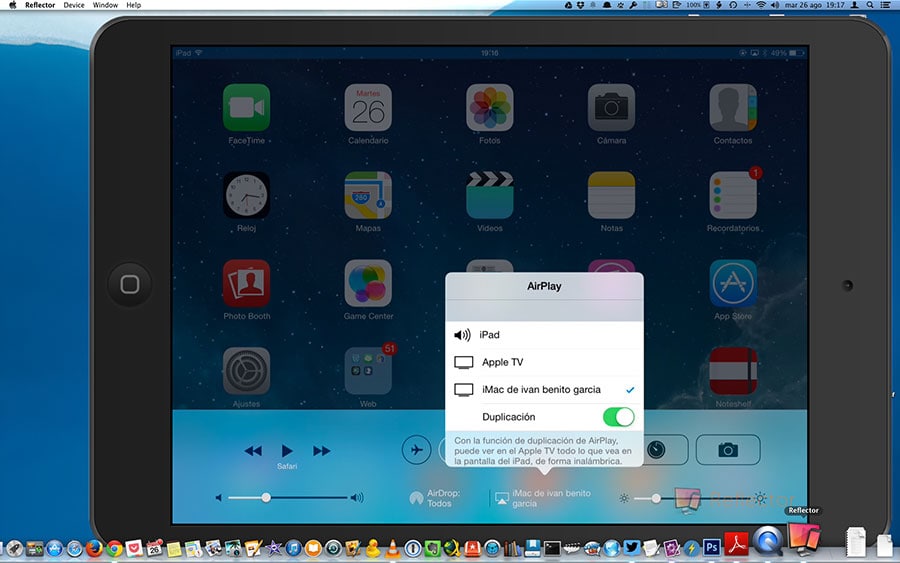Open VLC from the Dock
The width and height of the screenshot is (900, 563).
(x=392, y=549)
